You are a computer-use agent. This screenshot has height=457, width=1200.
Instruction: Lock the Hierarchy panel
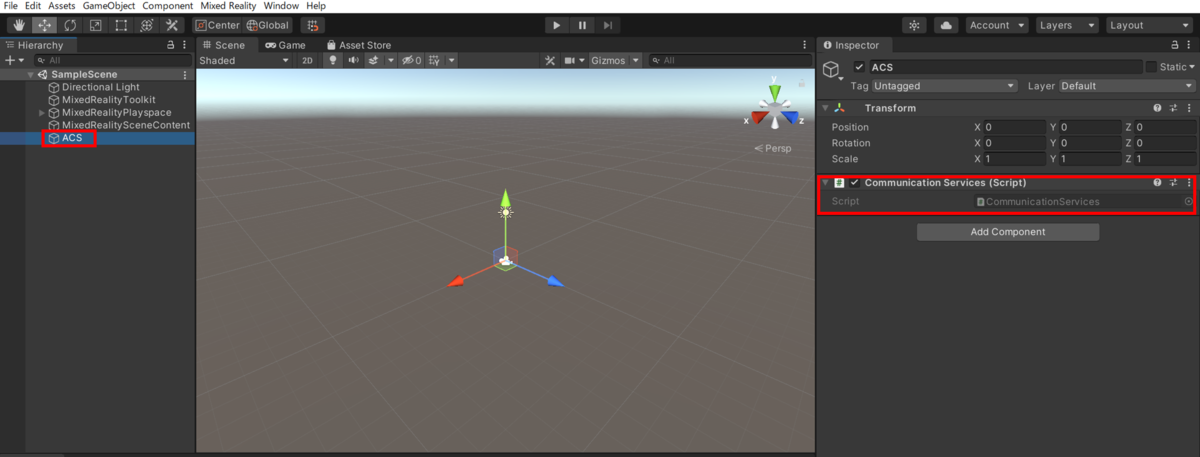point(170,45)
